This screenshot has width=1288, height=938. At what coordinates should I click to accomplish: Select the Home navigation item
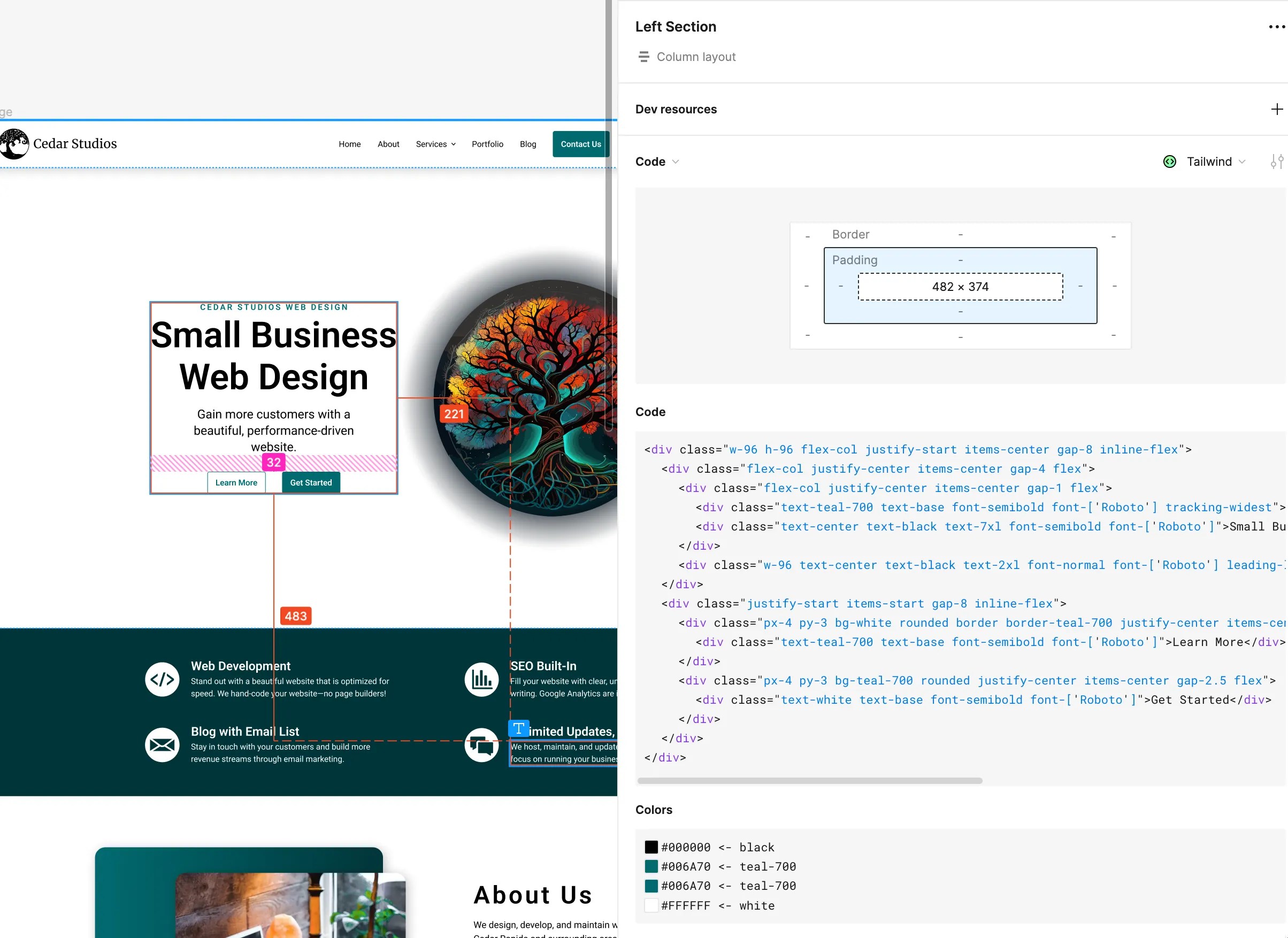tap(350, 144)
